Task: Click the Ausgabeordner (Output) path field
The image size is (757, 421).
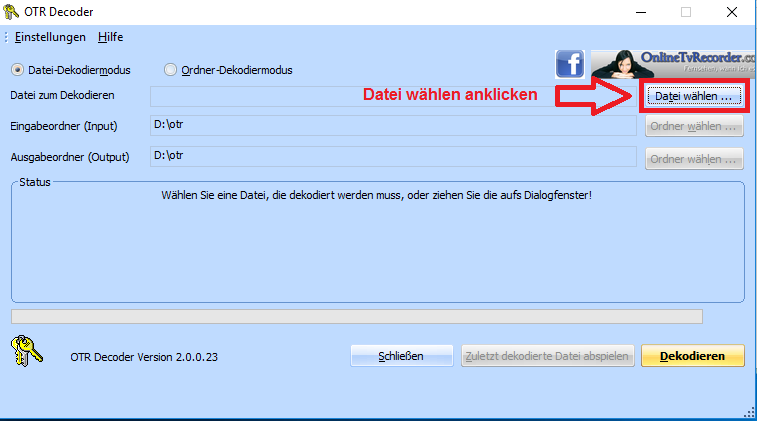Action: coord(392,156)
